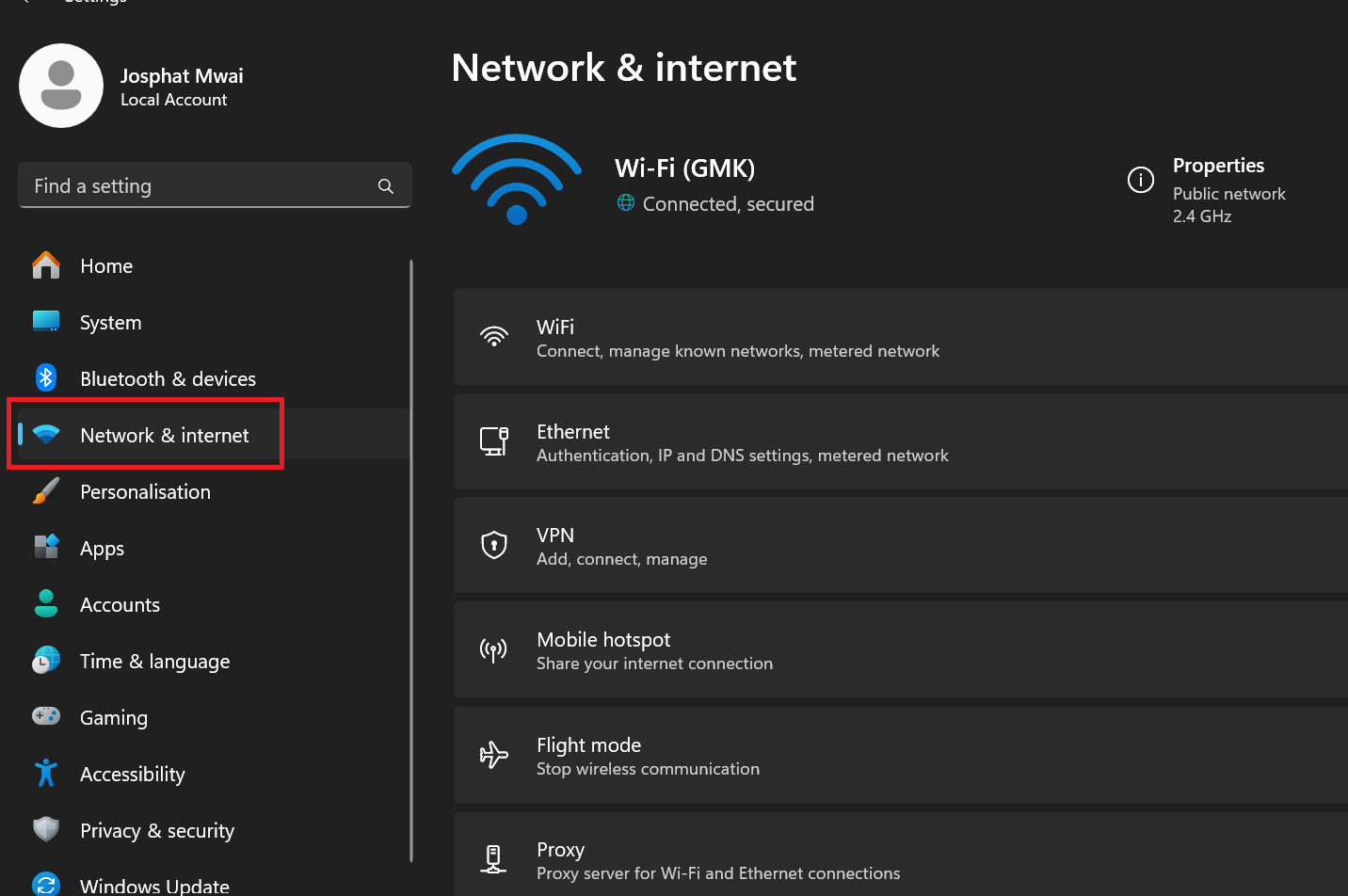Click the user profile avatar
Screen dimensions: 1348x896
pos(61,86)
